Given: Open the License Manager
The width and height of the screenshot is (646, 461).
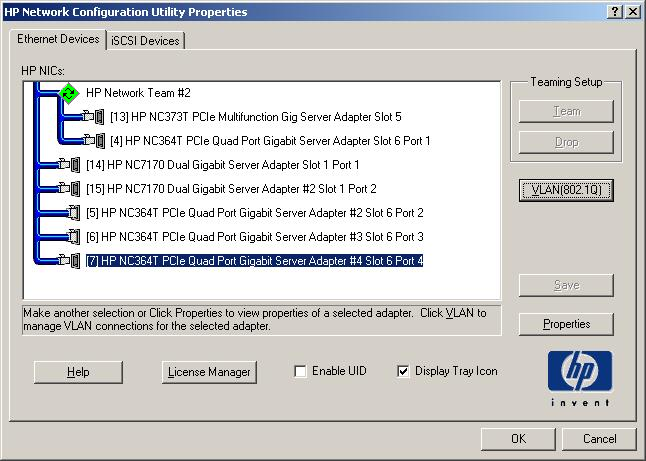Looking at the screenshot, I should click(209, 372).
